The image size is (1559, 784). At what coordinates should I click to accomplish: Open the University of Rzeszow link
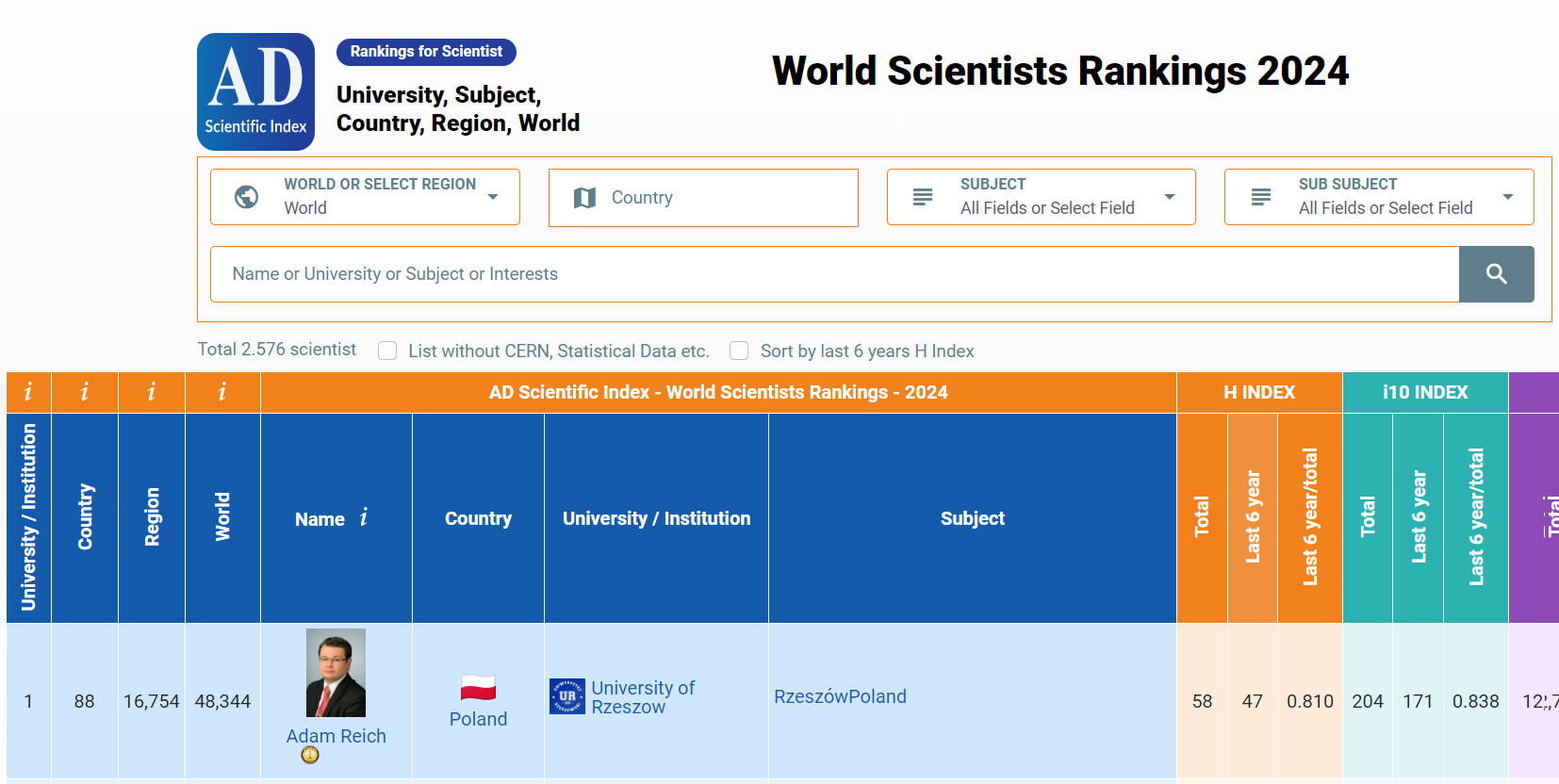click(642, 697)
